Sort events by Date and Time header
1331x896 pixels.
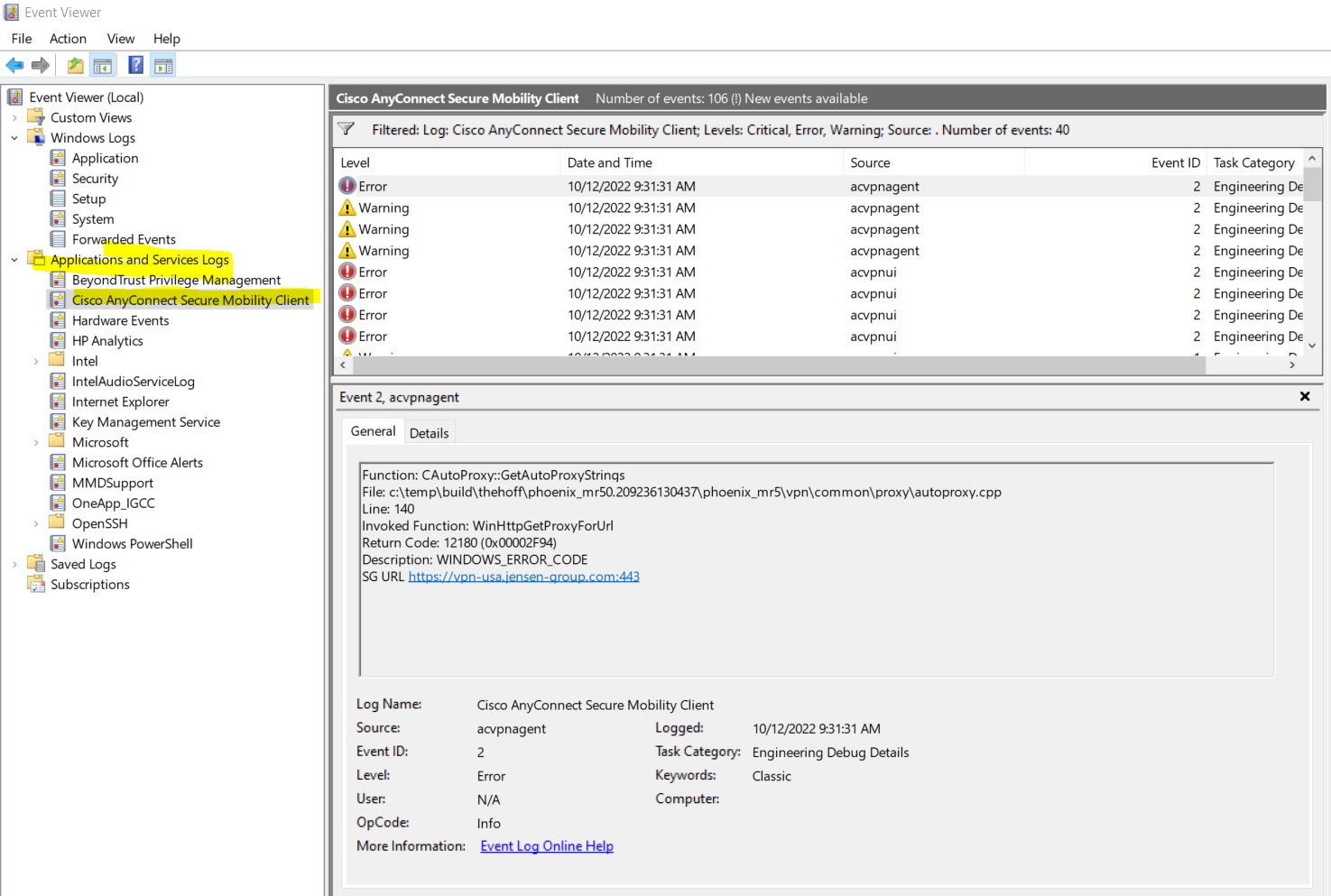pos(701,162)
